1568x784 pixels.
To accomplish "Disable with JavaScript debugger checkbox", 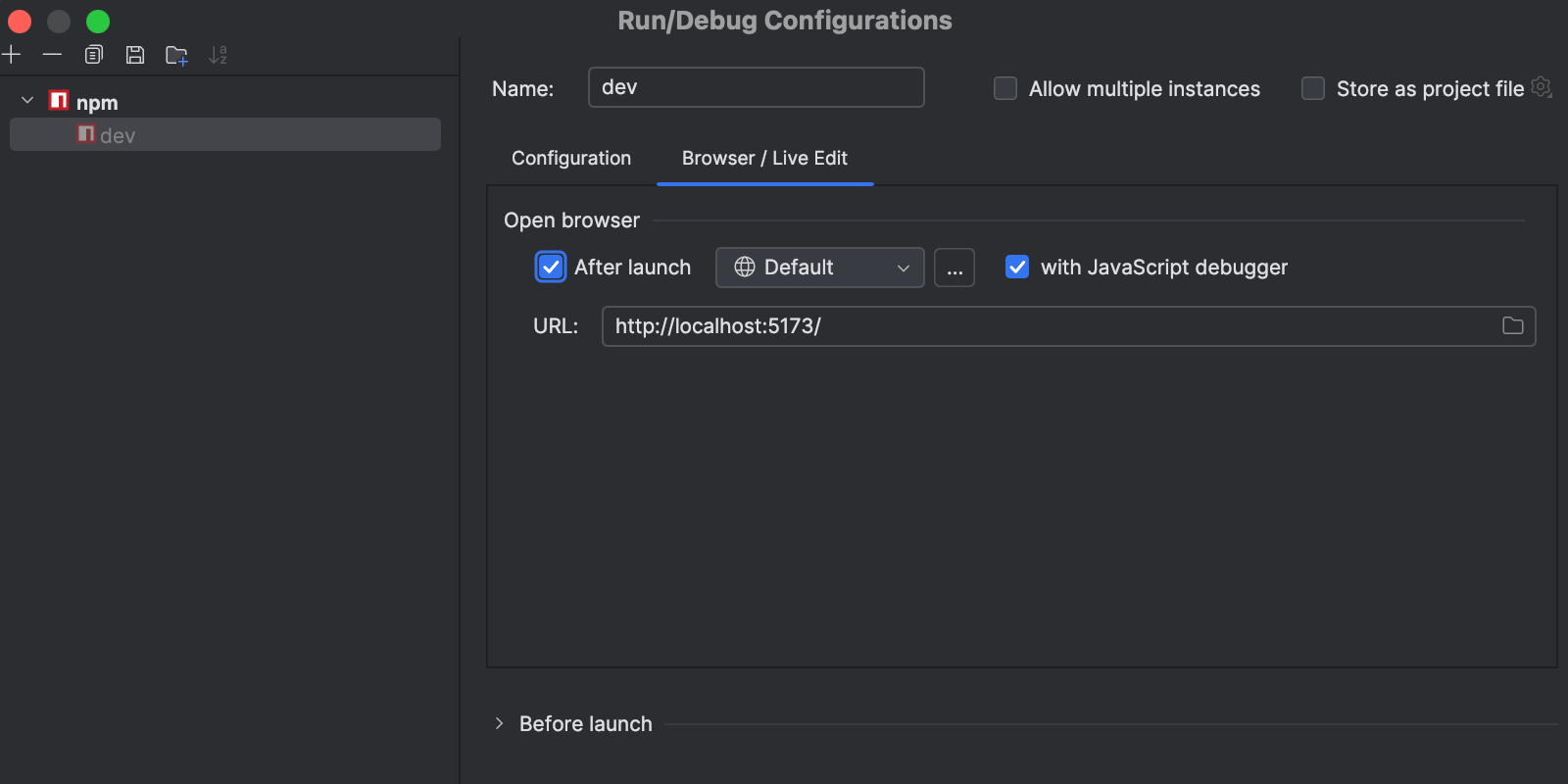I will (1017, 268).
